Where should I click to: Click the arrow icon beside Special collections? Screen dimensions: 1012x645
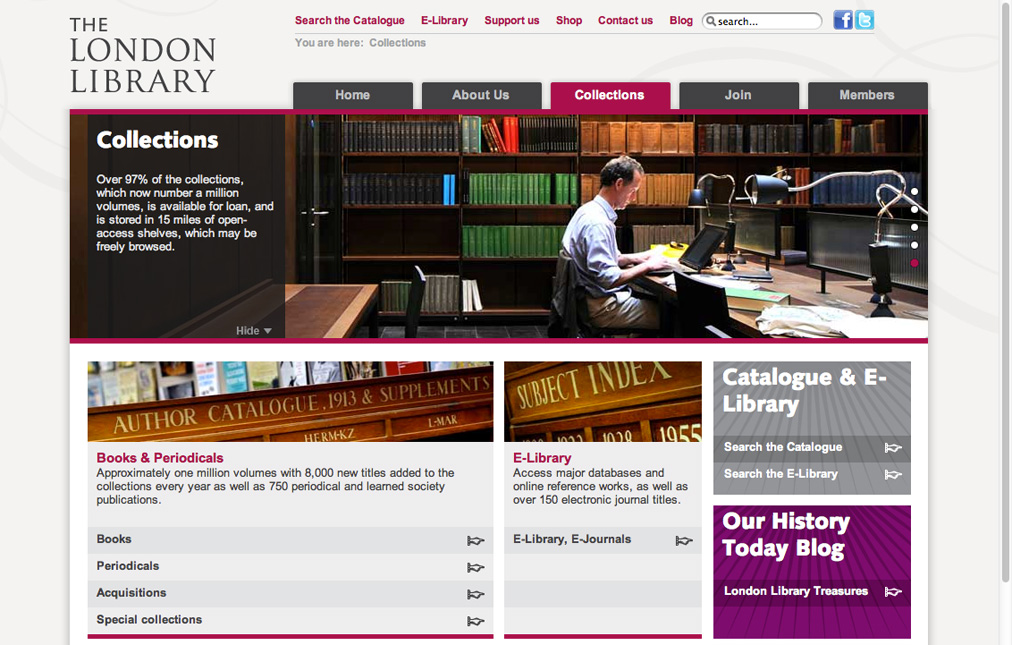click(x=476, y=621)
